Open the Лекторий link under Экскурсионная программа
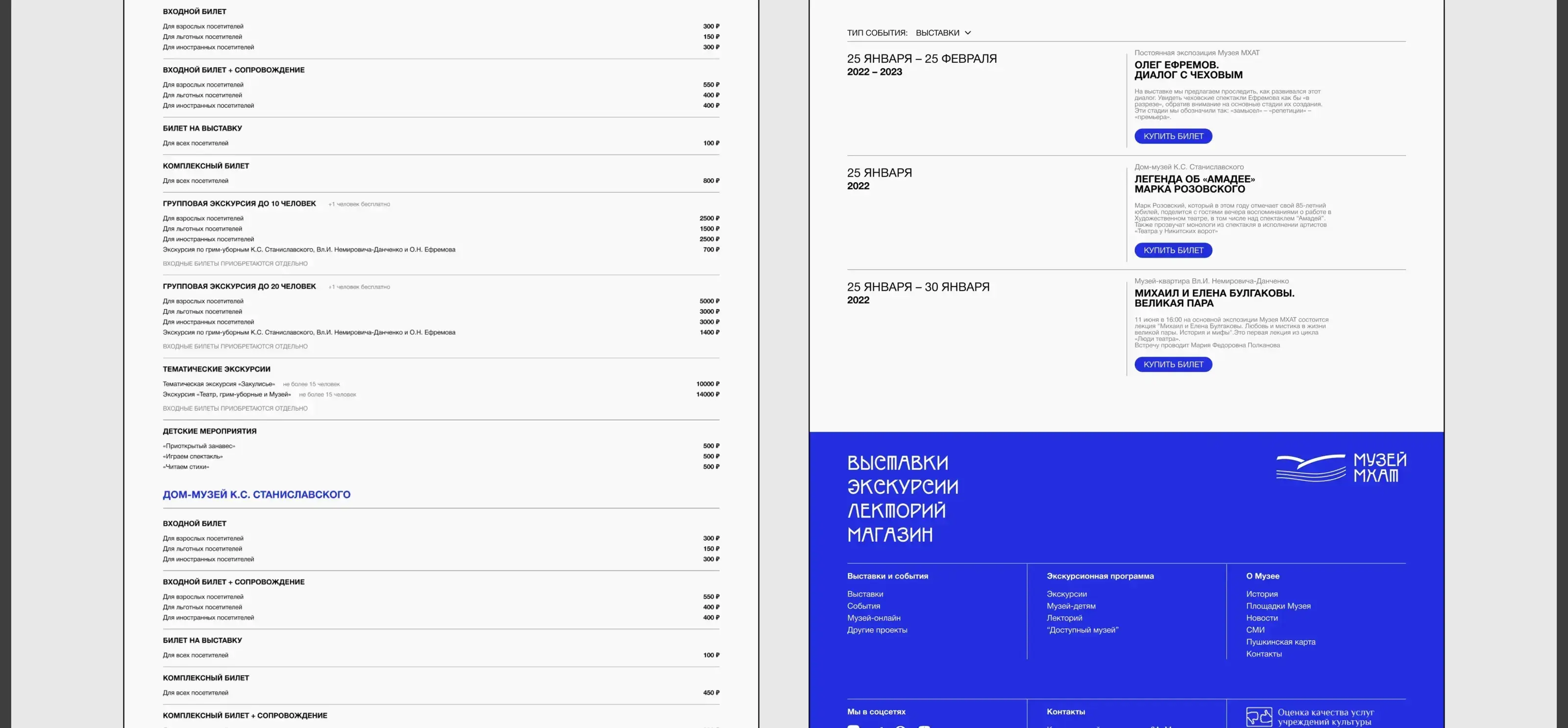This screenshot has height=728, width=1568. (x=1064, y=618)
